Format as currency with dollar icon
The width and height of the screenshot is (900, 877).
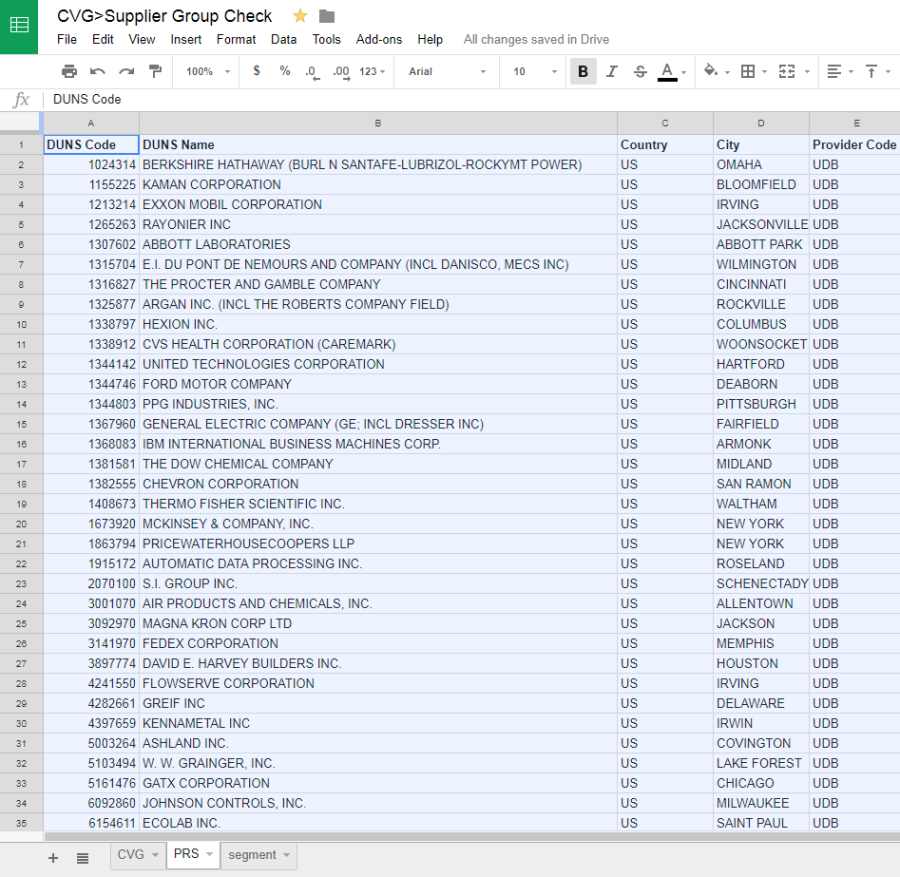257,71
